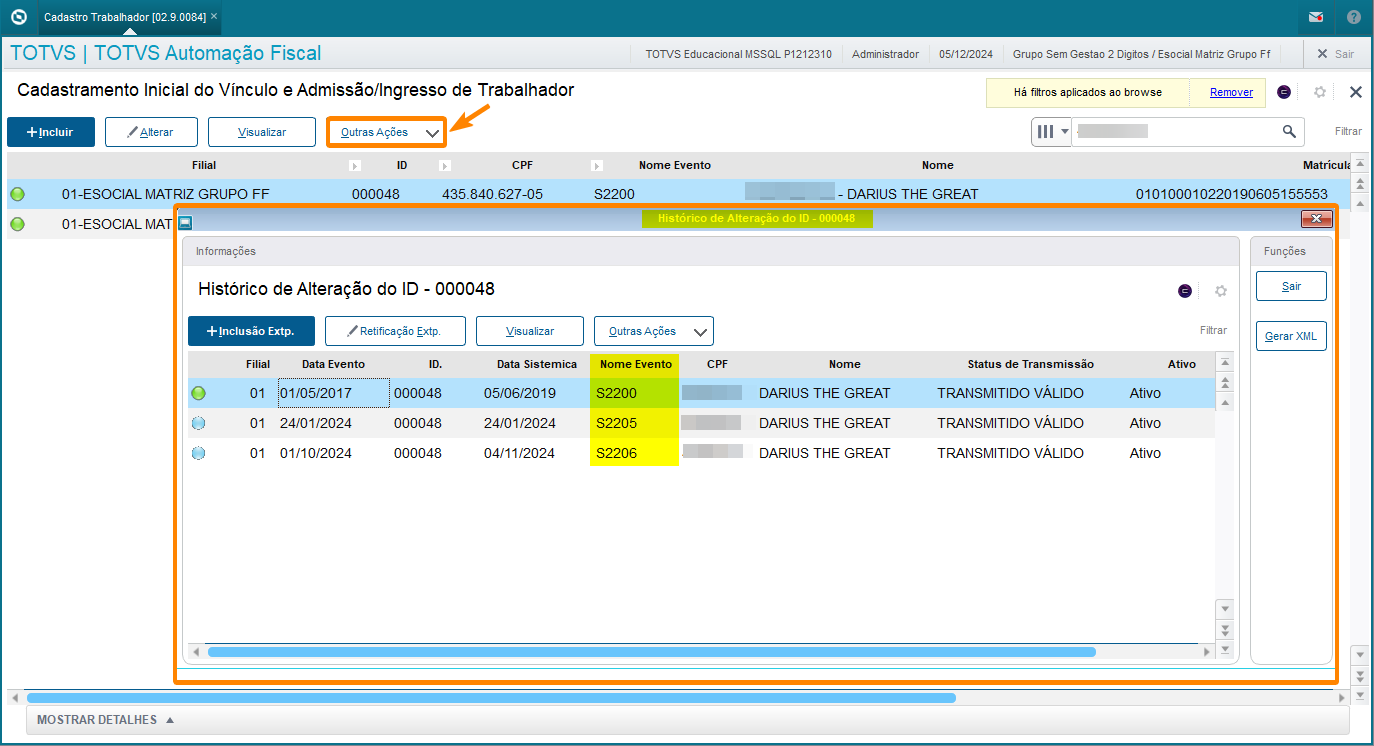Open the main Outras Ações dropdown
The image size is (1374, 746).
386,132
